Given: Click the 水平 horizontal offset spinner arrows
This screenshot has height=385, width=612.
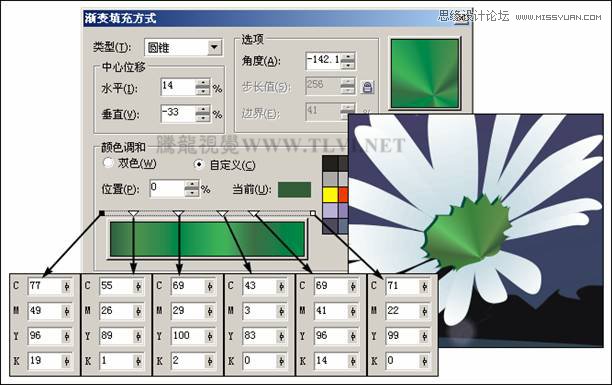Looking at the screenshot, I should click(203, 87).
